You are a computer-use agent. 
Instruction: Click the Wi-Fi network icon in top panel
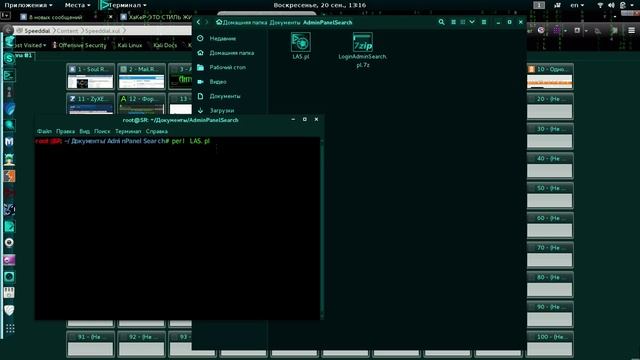click(x=600, y=5)
